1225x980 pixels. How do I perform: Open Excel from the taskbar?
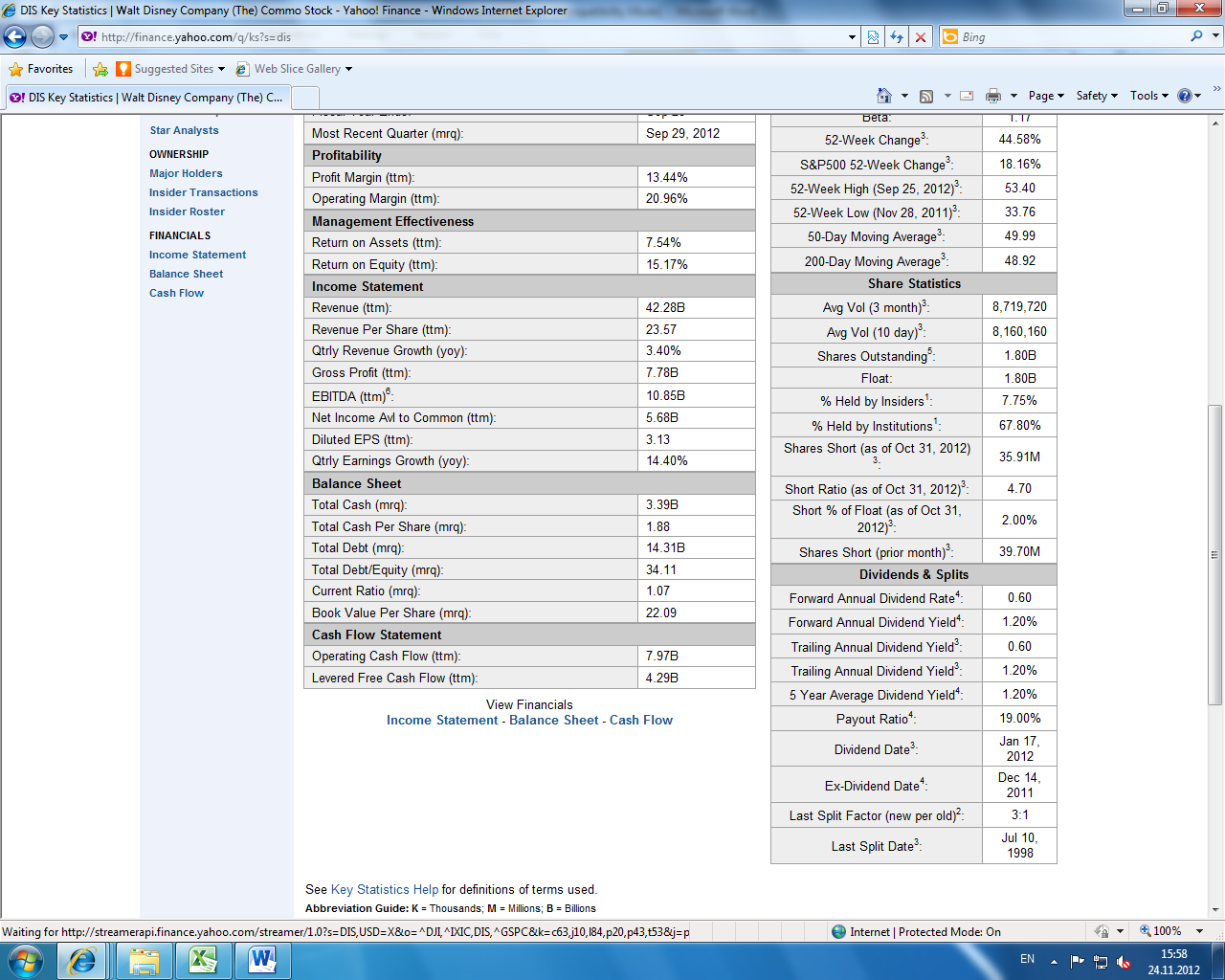pyautogui.click(x=203, y=960)
